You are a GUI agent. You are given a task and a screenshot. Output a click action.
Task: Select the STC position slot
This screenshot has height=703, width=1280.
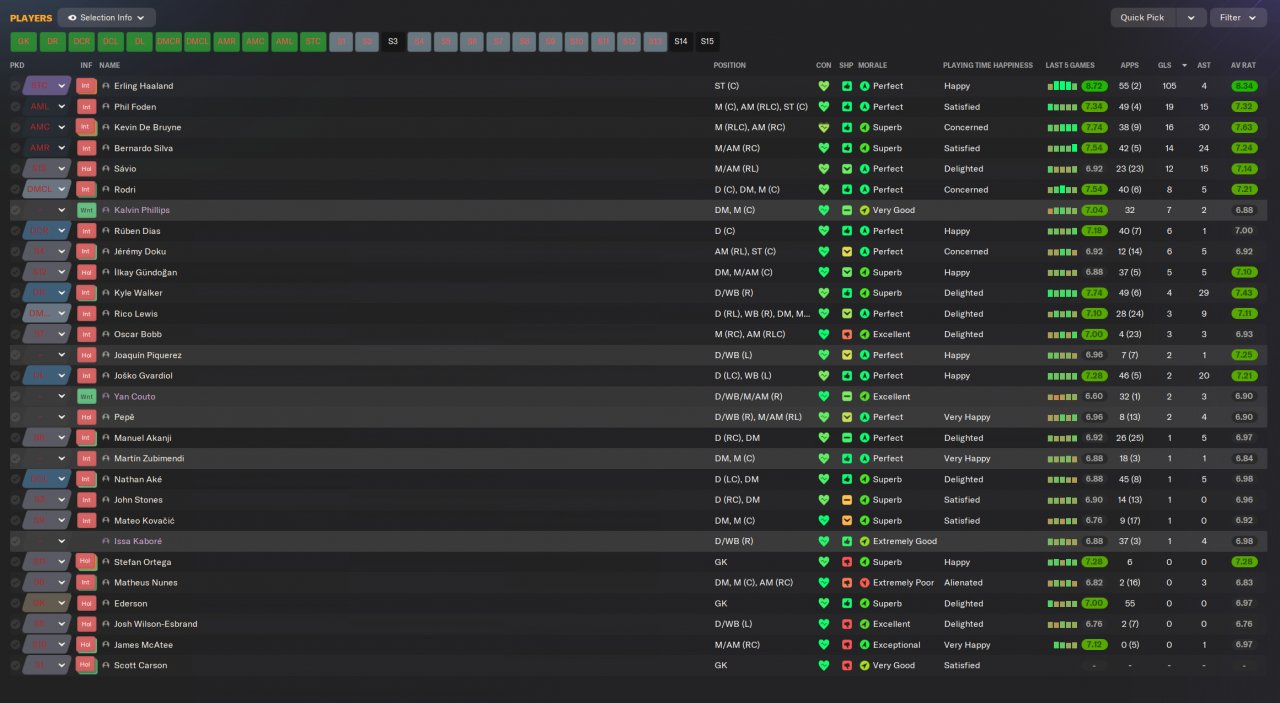pyautogui.click(x=313, y=42)
